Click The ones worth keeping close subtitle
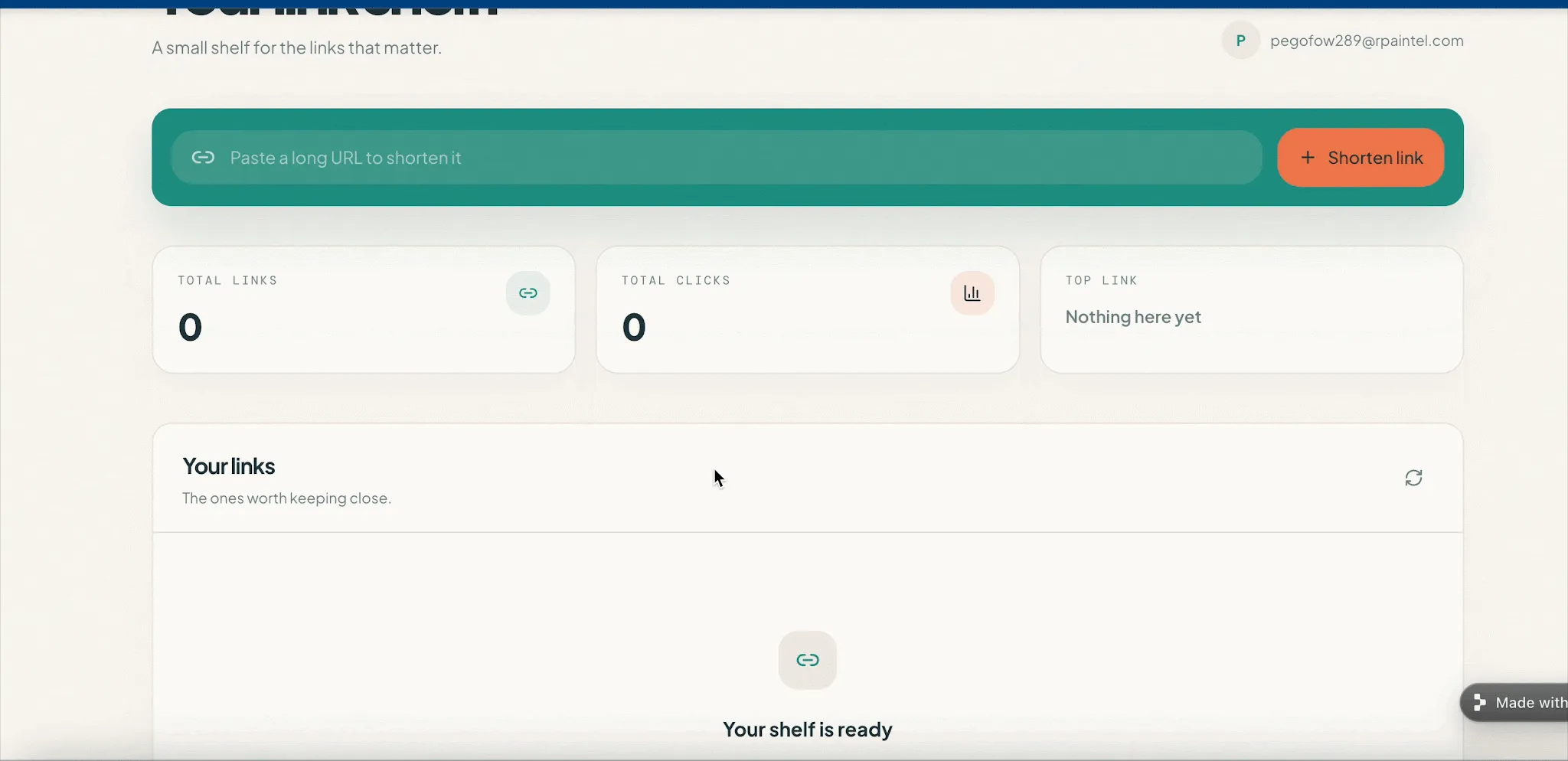Viewport: 1568px width, 761px height. tap(286, 498)
